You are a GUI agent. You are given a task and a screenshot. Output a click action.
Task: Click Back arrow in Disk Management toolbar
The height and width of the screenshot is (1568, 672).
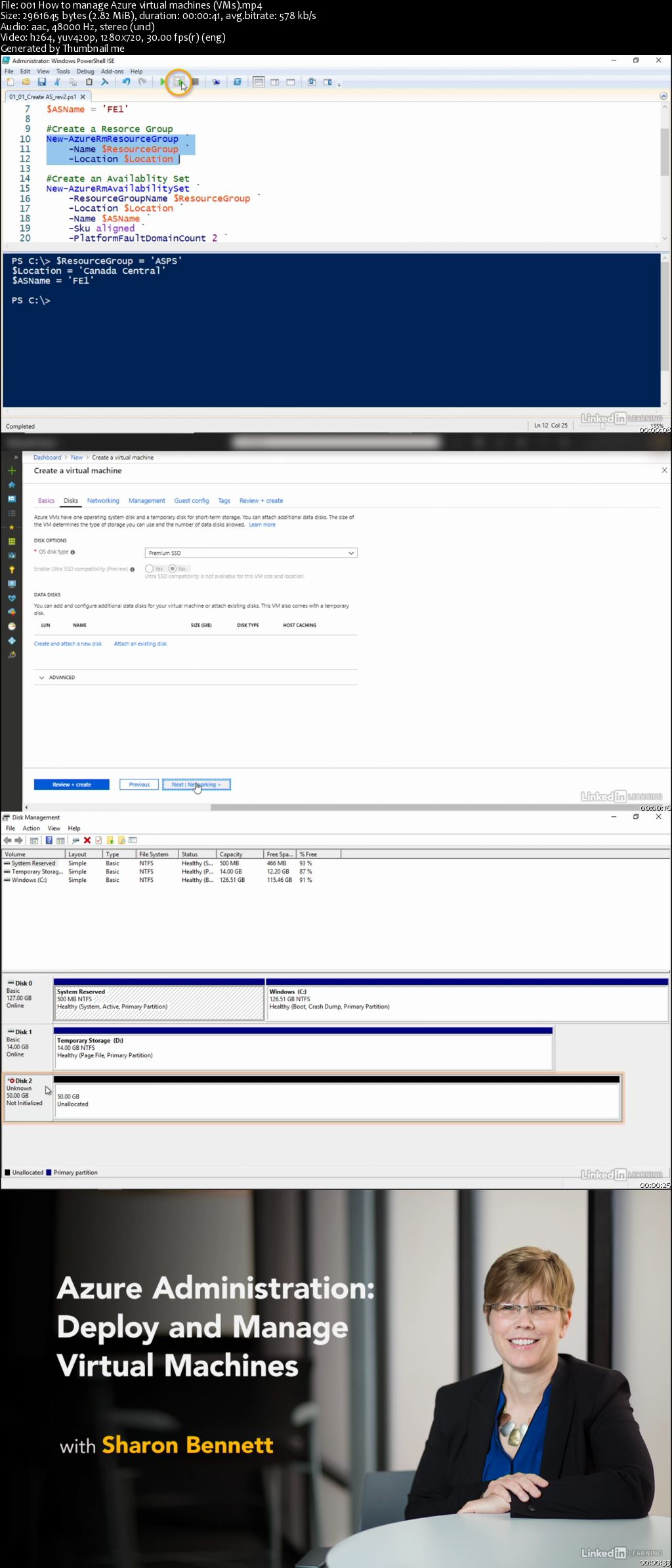(x=7, y=840)
